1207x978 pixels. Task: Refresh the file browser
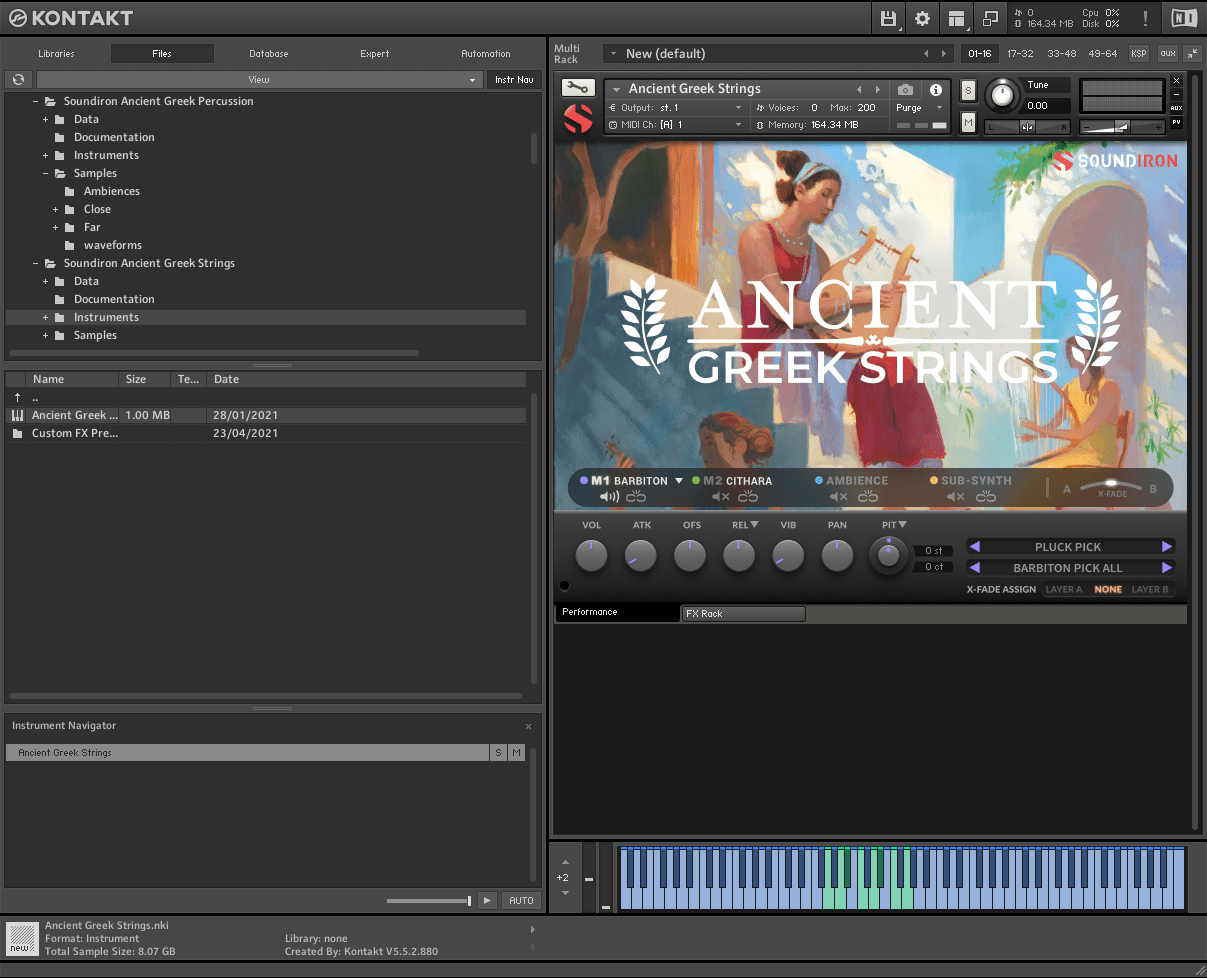tap(18, 79)
